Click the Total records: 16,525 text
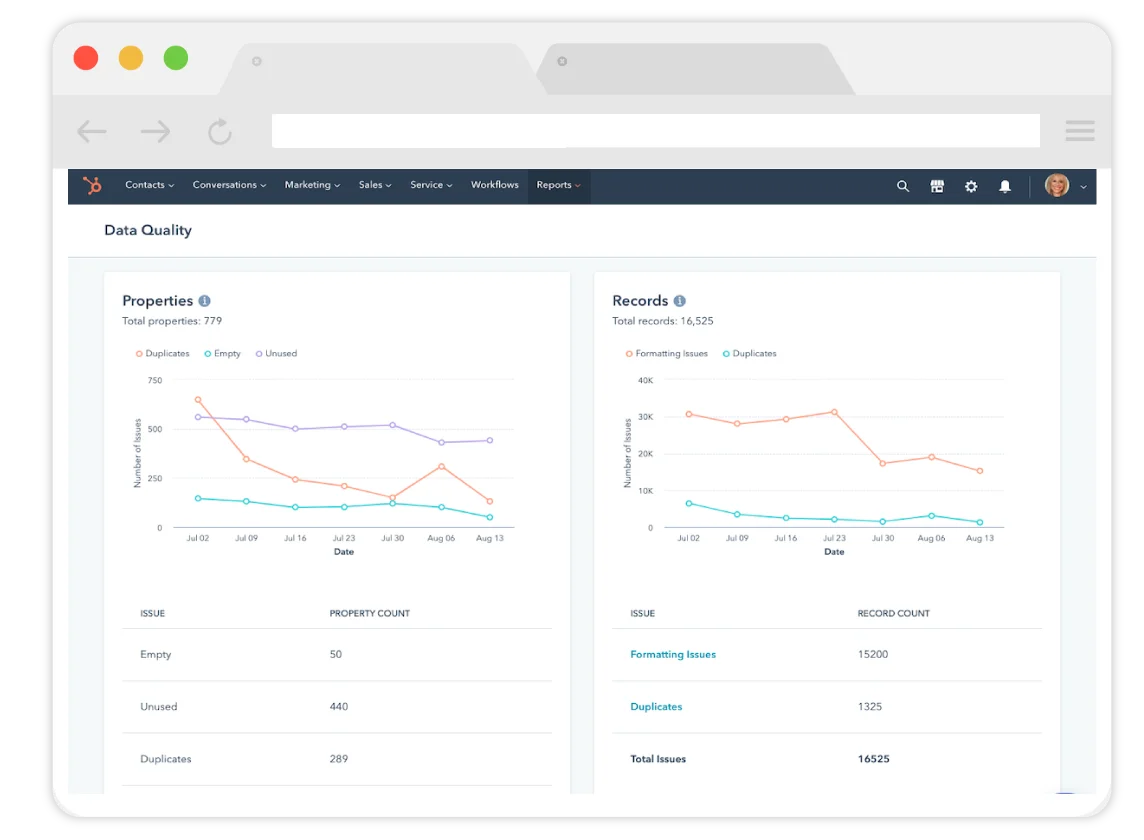 (662, 321)
